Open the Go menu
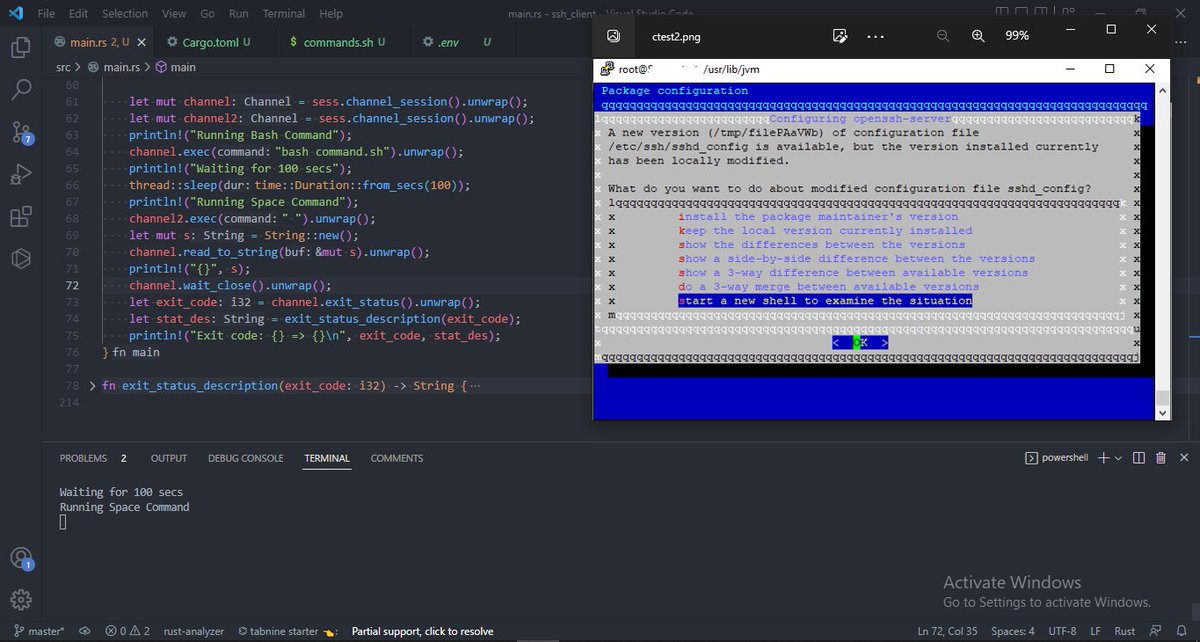This screenshot has height=642, width=1200. pyautogui.click(x=207, y=14)
